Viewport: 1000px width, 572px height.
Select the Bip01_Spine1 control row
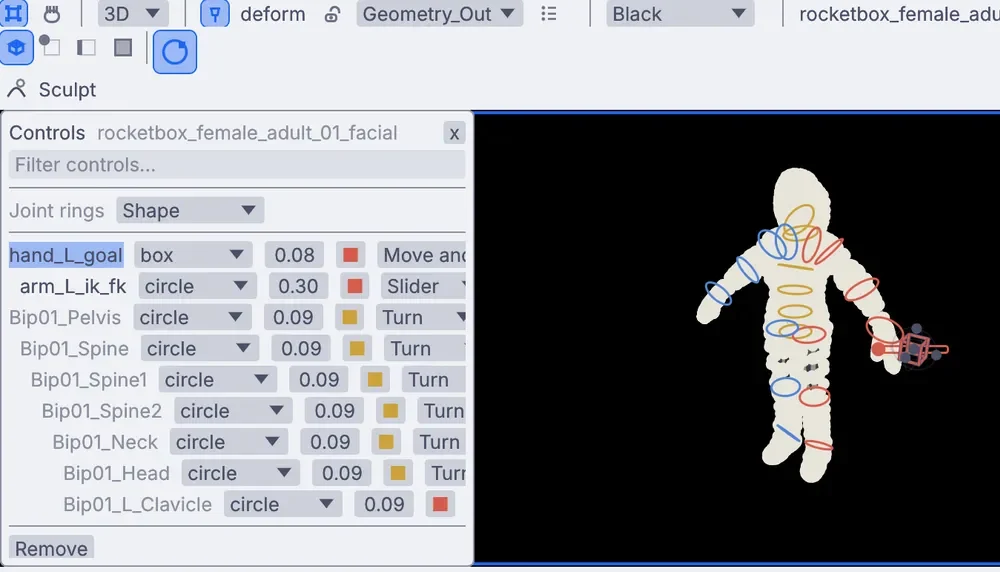pyautogui.click(x=89, y=380)
